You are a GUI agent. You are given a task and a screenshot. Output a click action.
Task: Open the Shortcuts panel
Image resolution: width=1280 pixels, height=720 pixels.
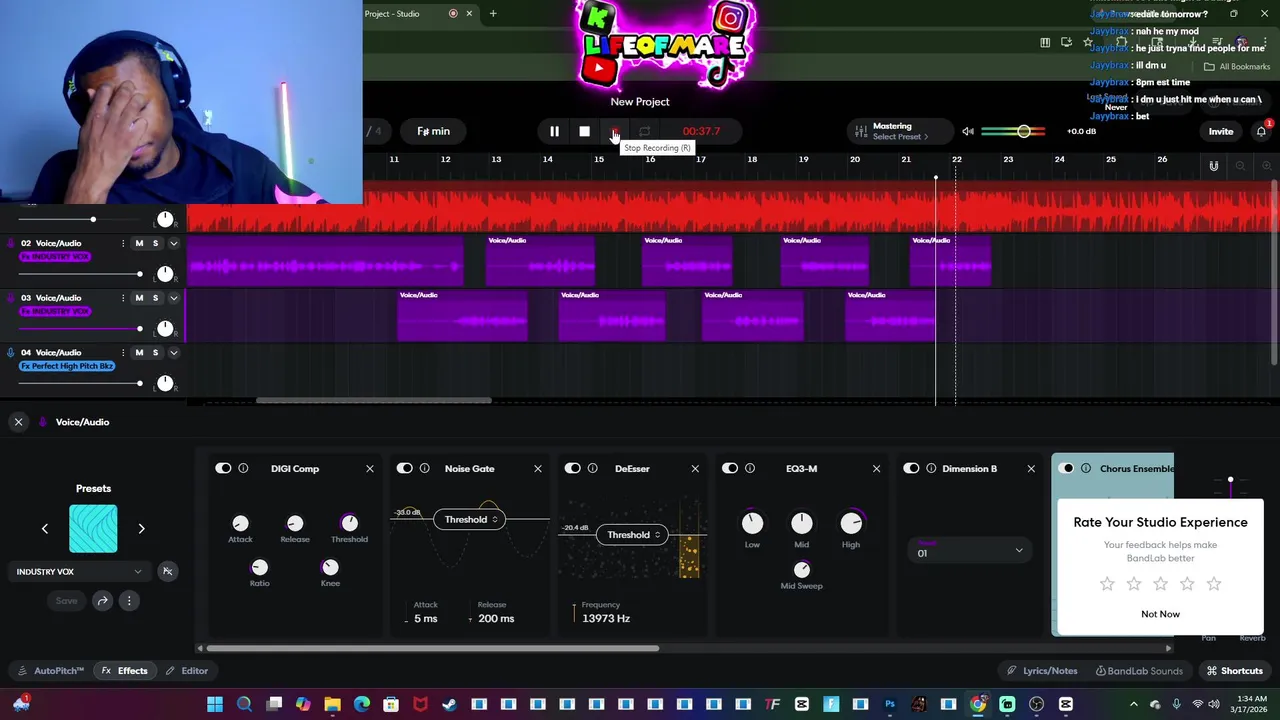pos(1234,671)
